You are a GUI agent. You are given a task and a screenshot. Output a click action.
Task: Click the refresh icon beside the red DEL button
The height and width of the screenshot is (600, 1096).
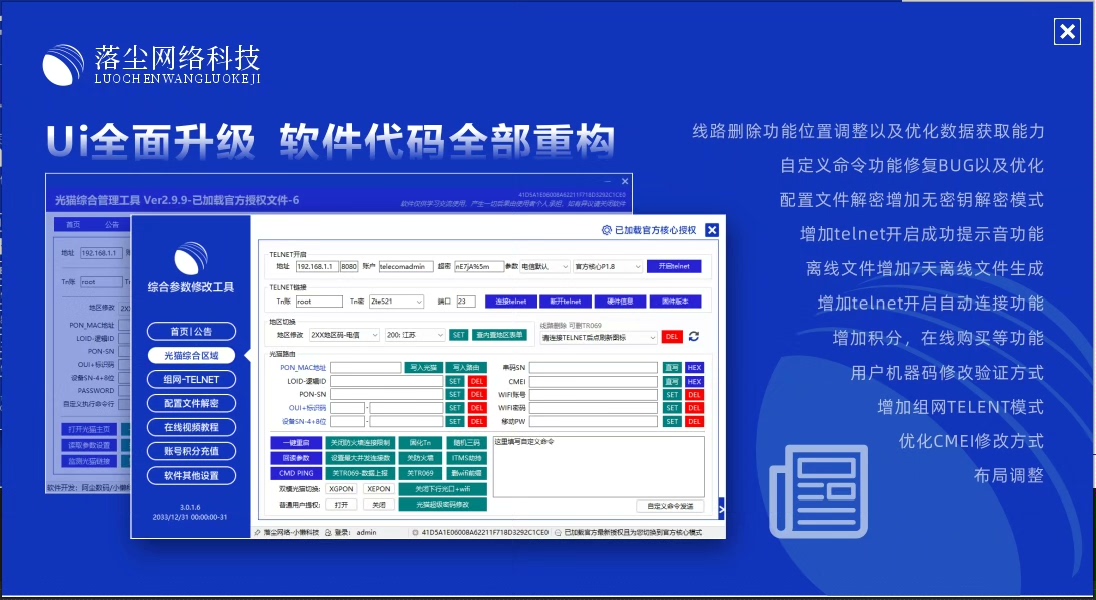pos(693,336)
